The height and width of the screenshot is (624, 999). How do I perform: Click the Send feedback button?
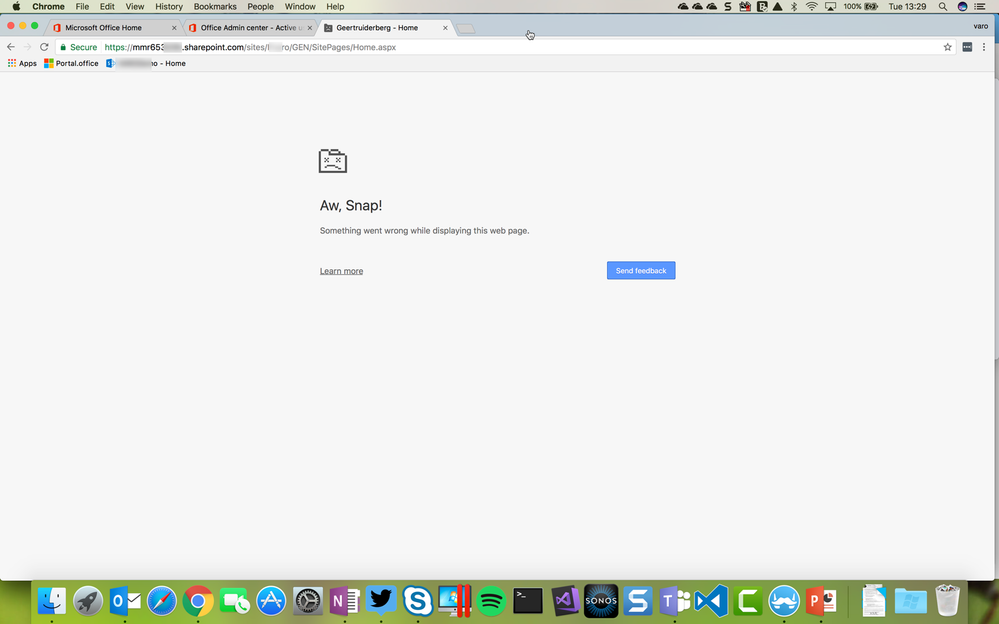(x=641, y=271)
